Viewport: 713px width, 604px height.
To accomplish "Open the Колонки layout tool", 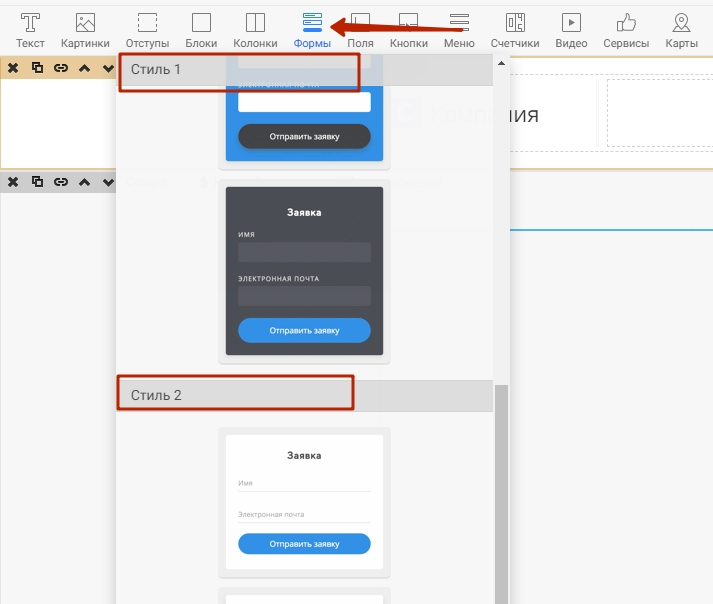I will (255, 30).
